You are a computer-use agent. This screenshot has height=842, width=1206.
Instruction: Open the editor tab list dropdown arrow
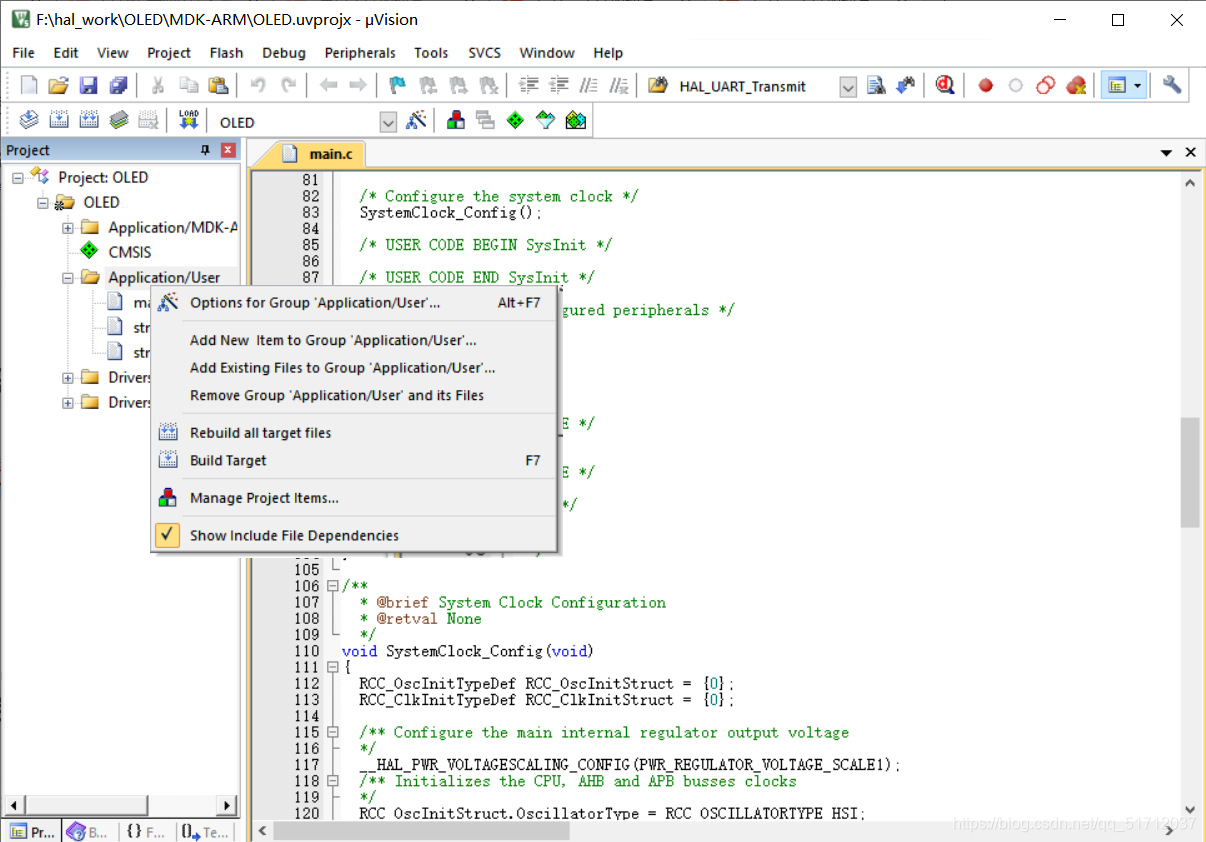(x=1166, y=153)
